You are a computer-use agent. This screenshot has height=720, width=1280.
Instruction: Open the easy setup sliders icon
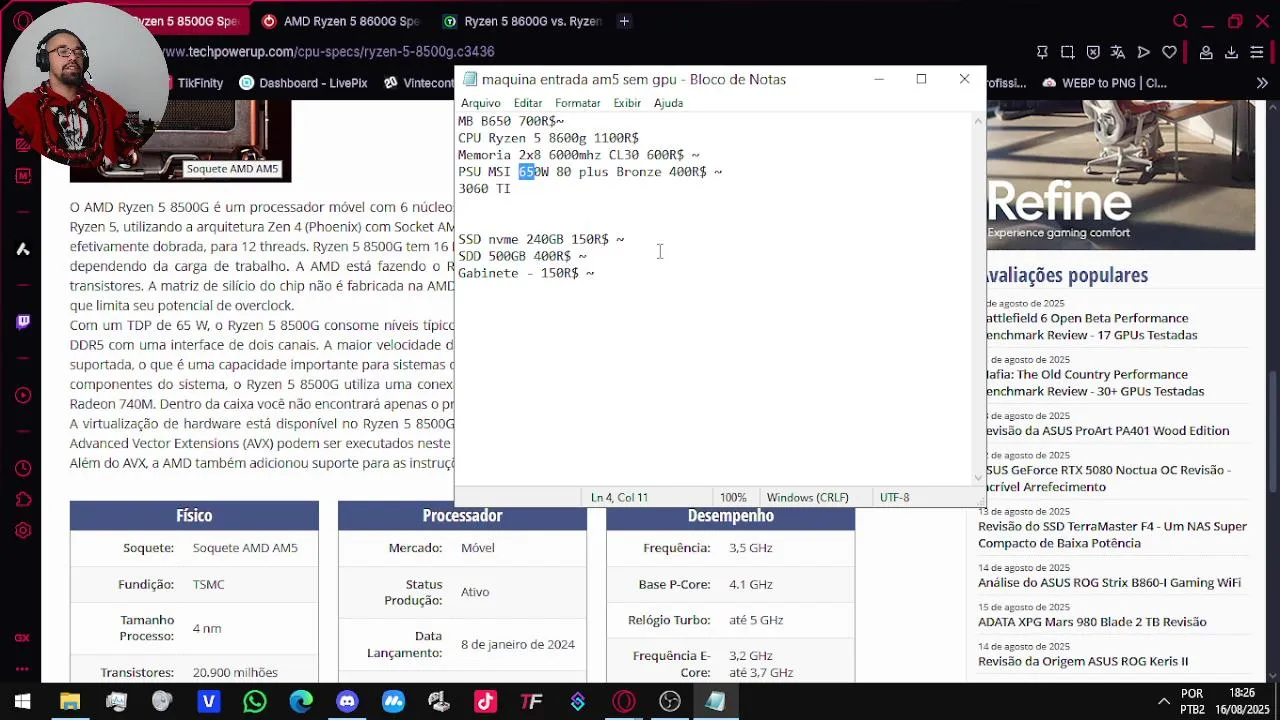(1257, 52)
